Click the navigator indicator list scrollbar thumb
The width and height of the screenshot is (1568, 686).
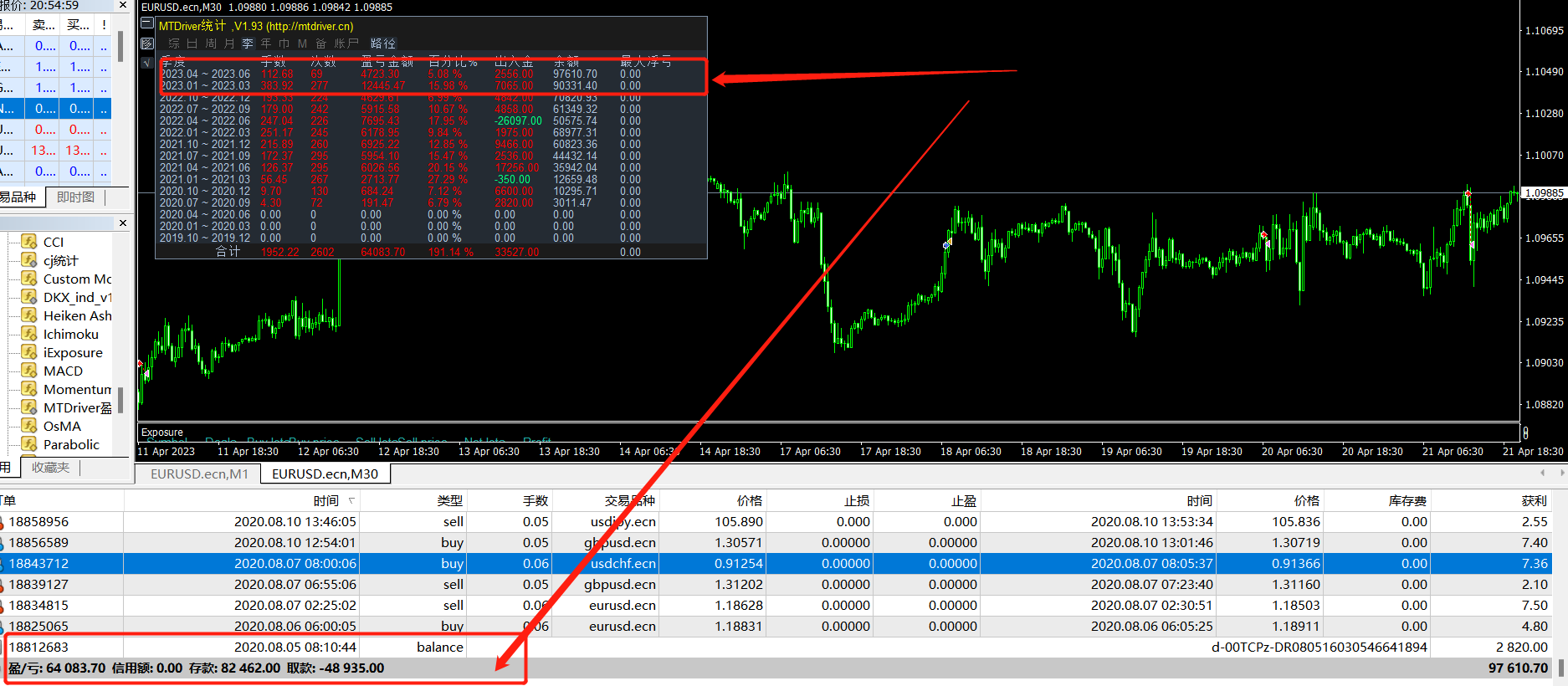[120, 400]
